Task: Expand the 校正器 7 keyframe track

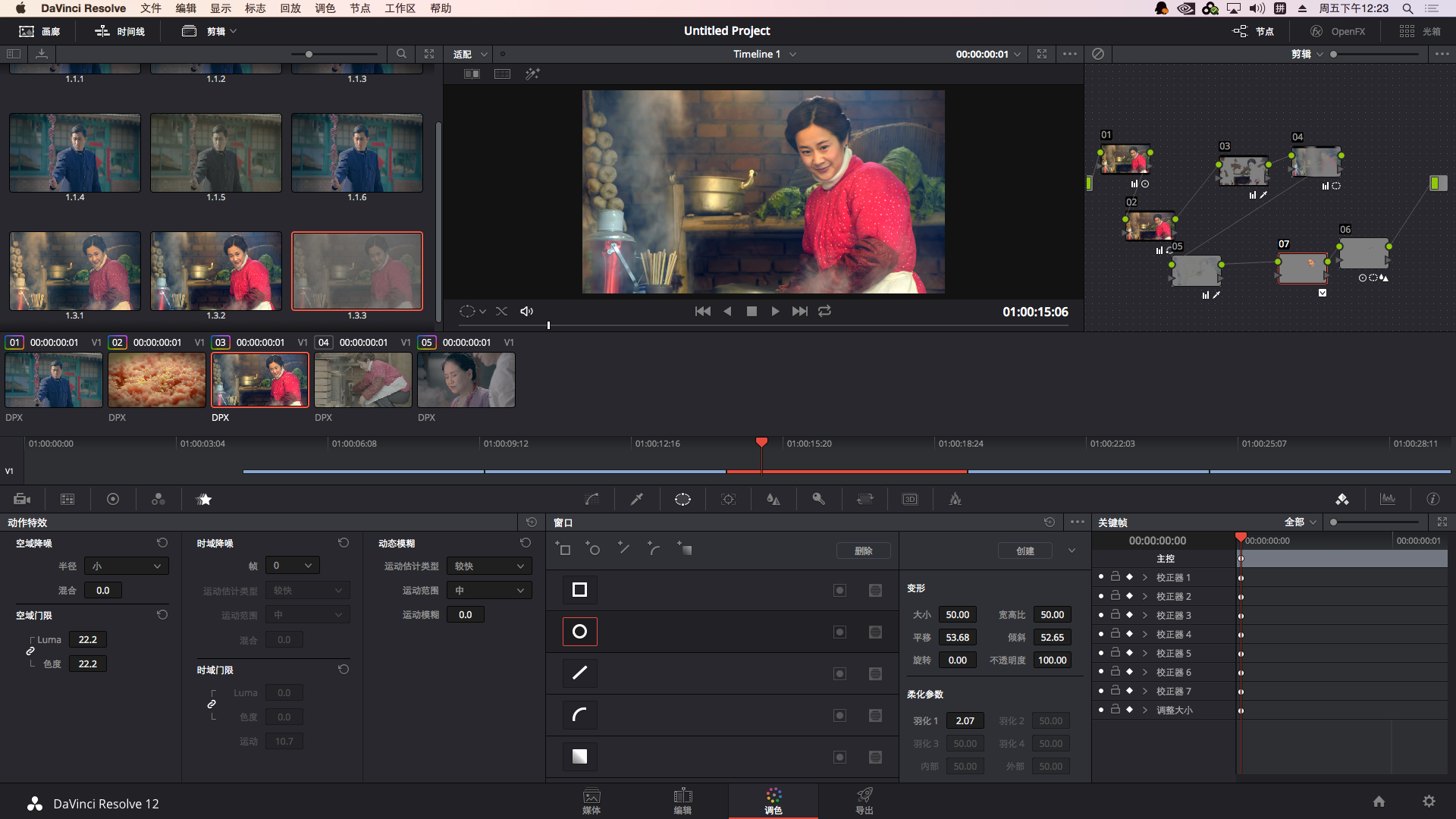Action: 1145,691
